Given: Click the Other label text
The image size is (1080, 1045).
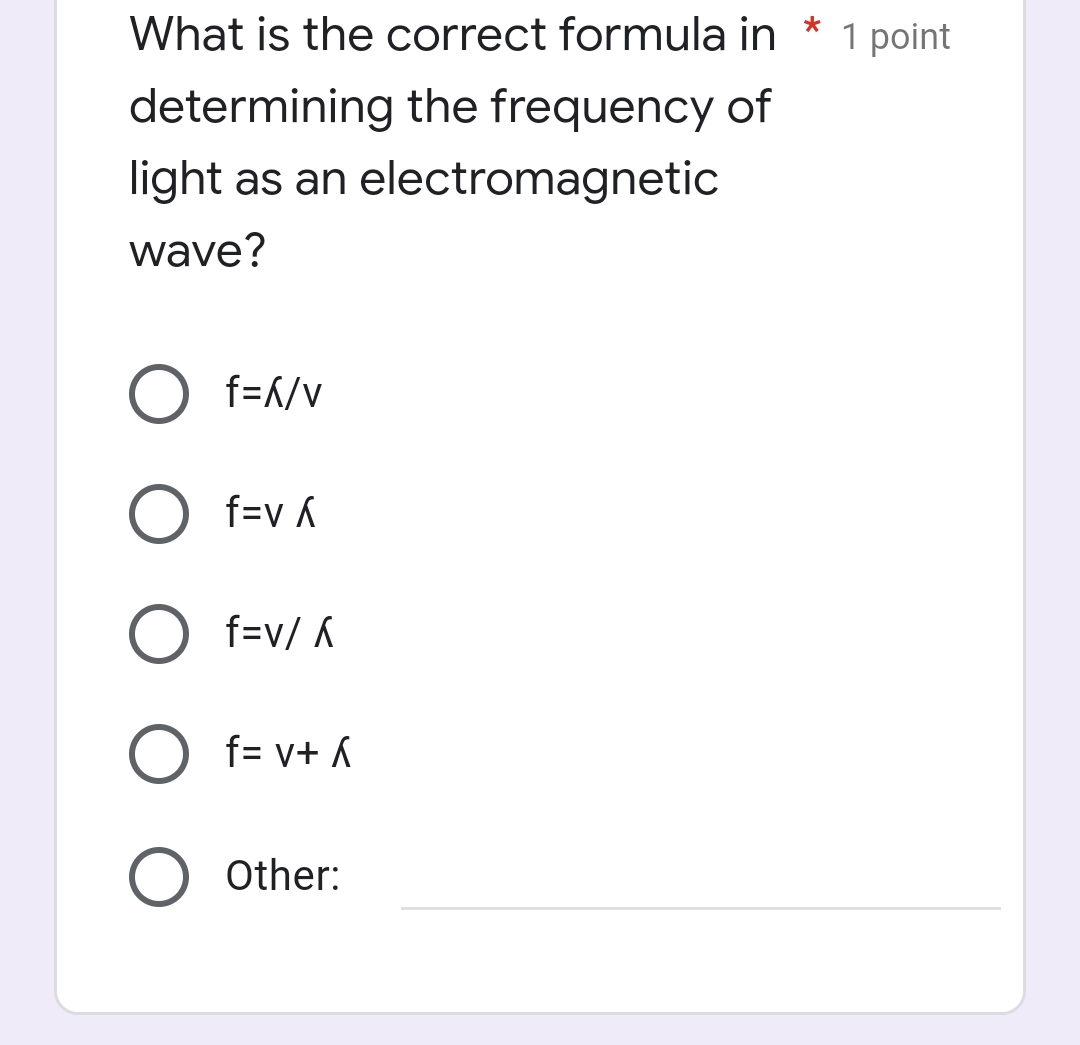Looking at the screenshot, I should [x=282, y=876].
